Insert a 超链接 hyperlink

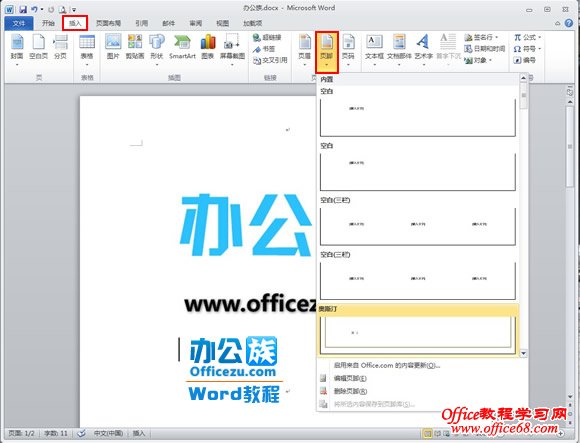tap(268, 37)
